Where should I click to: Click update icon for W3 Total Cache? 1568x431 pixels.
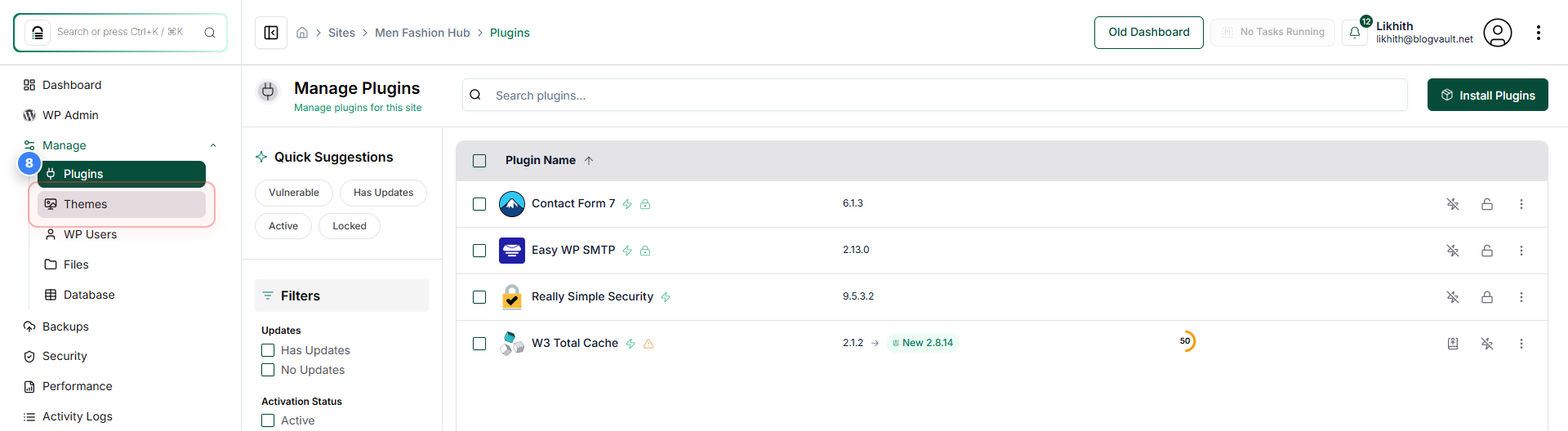[1453, 344]
